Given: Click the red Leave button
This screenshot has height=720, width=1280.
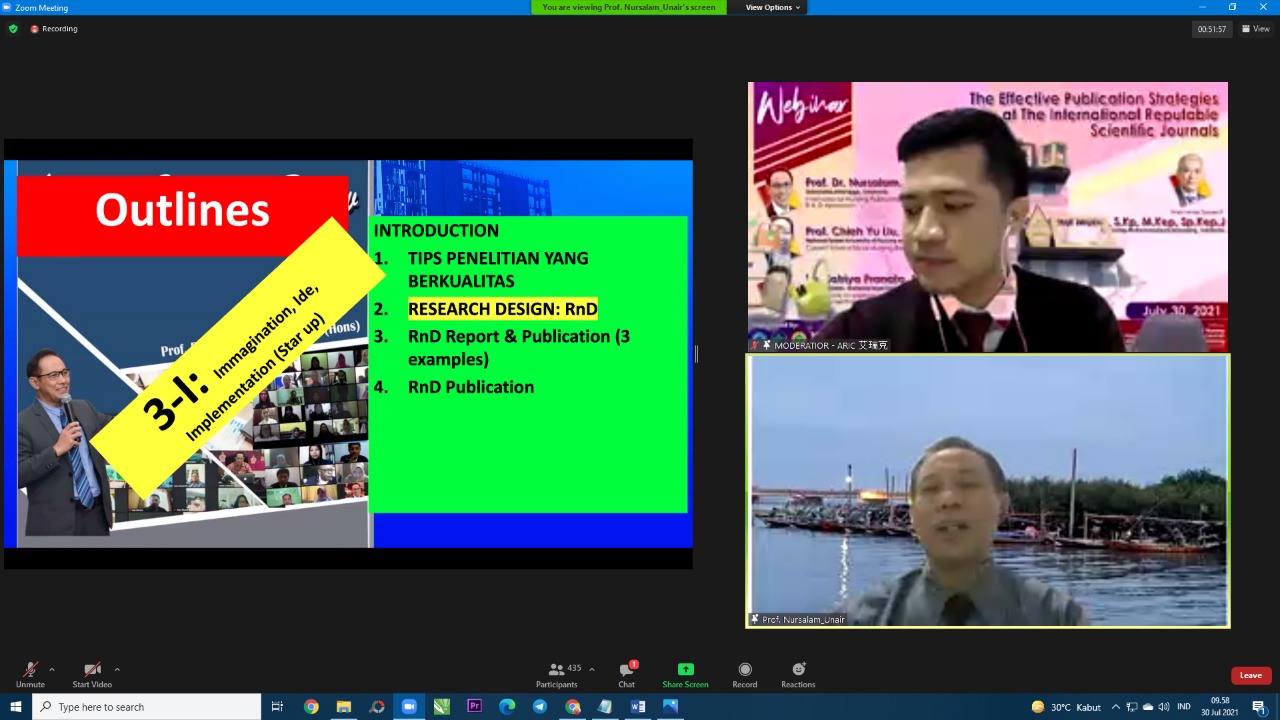Looking at the screenshot, I should (1251, 675).
